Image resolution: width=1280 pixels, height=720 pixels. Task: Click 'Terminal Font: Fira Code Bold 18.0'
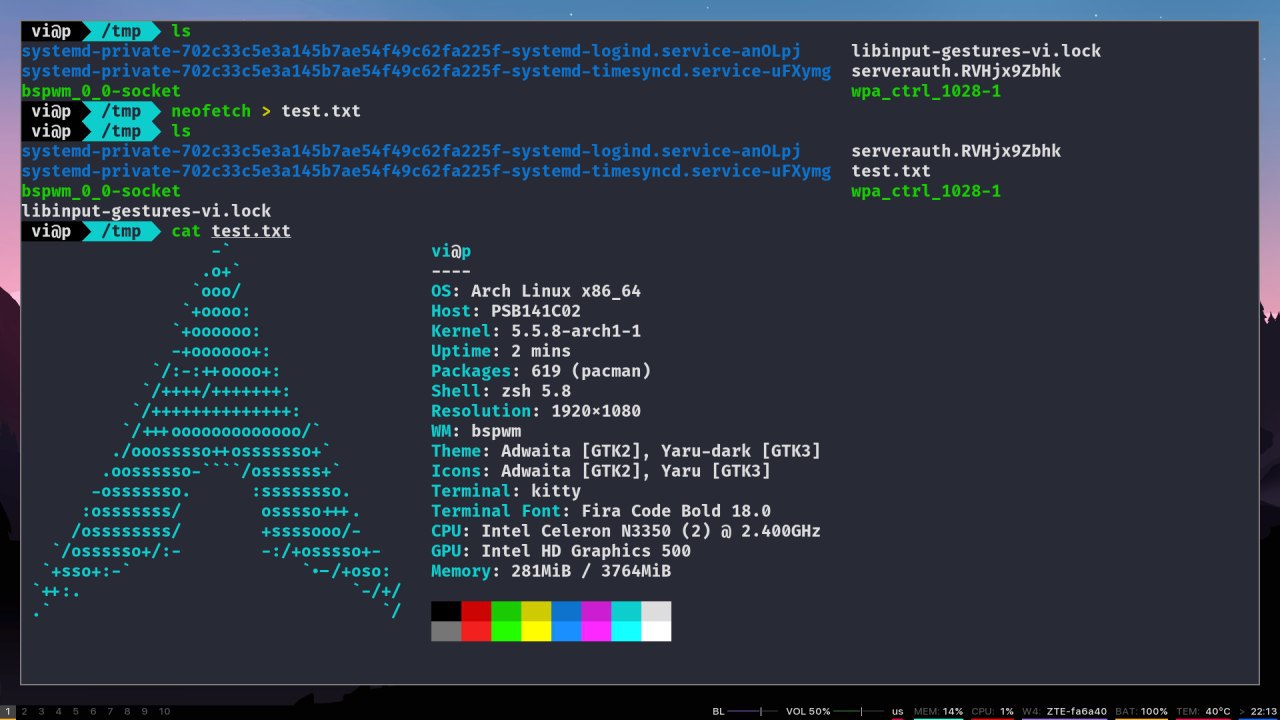click(x=601, y=511)
